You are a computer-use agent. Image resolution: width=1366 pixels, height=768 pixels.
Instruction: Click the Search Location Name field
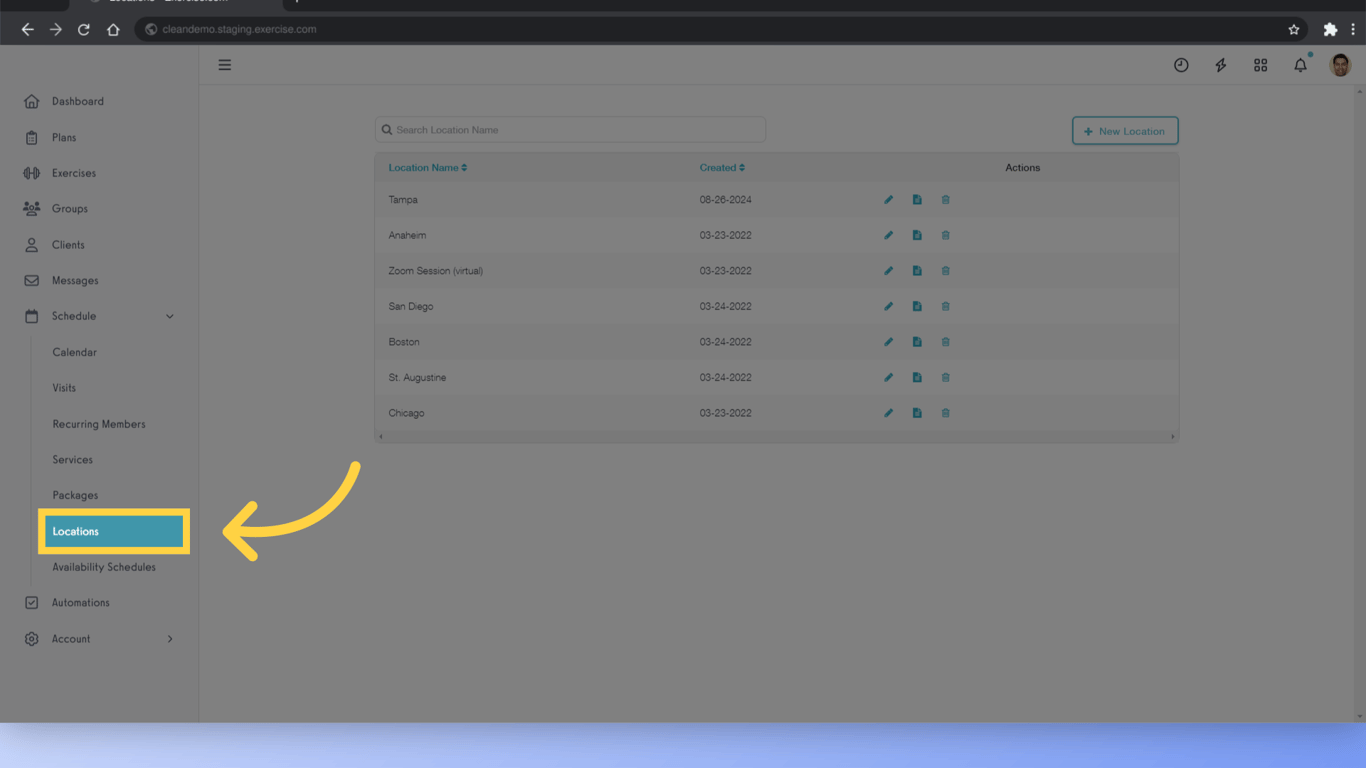pyautogui.click(x=570, y=129)
